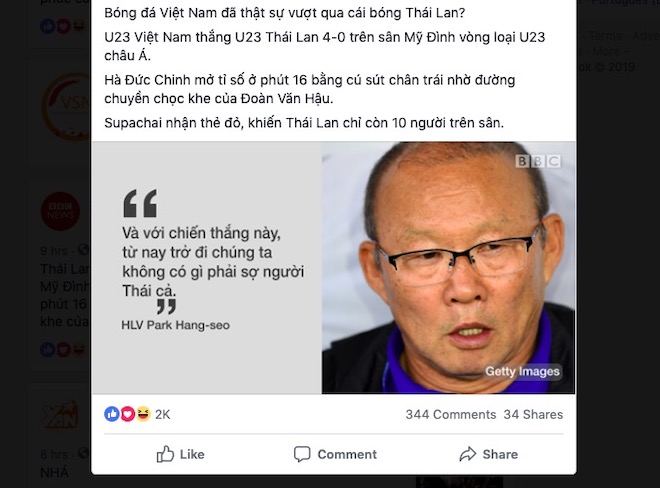Click the coach's photo on the post
This screenshot has width=660, height=488.
pos(448,268)
